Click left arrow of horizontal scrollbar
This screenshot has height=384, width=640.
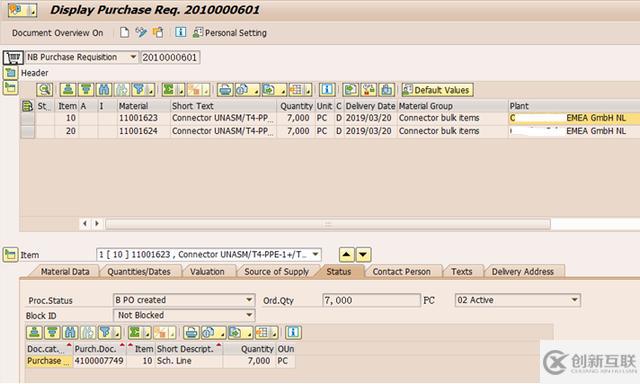[x=85, y=224]
